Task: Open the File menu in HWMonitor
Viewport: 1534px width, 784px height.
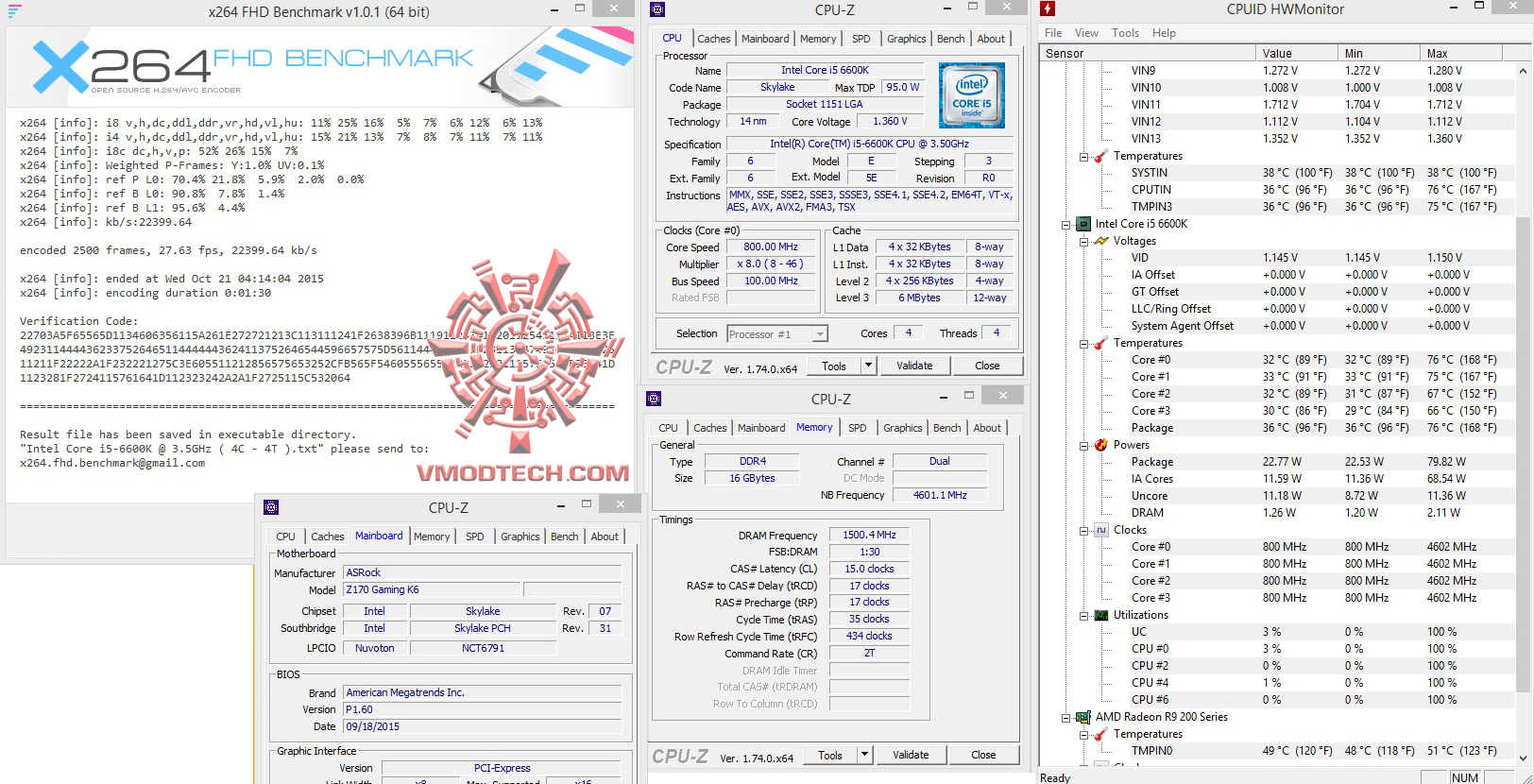Action: click(1053, 32)
